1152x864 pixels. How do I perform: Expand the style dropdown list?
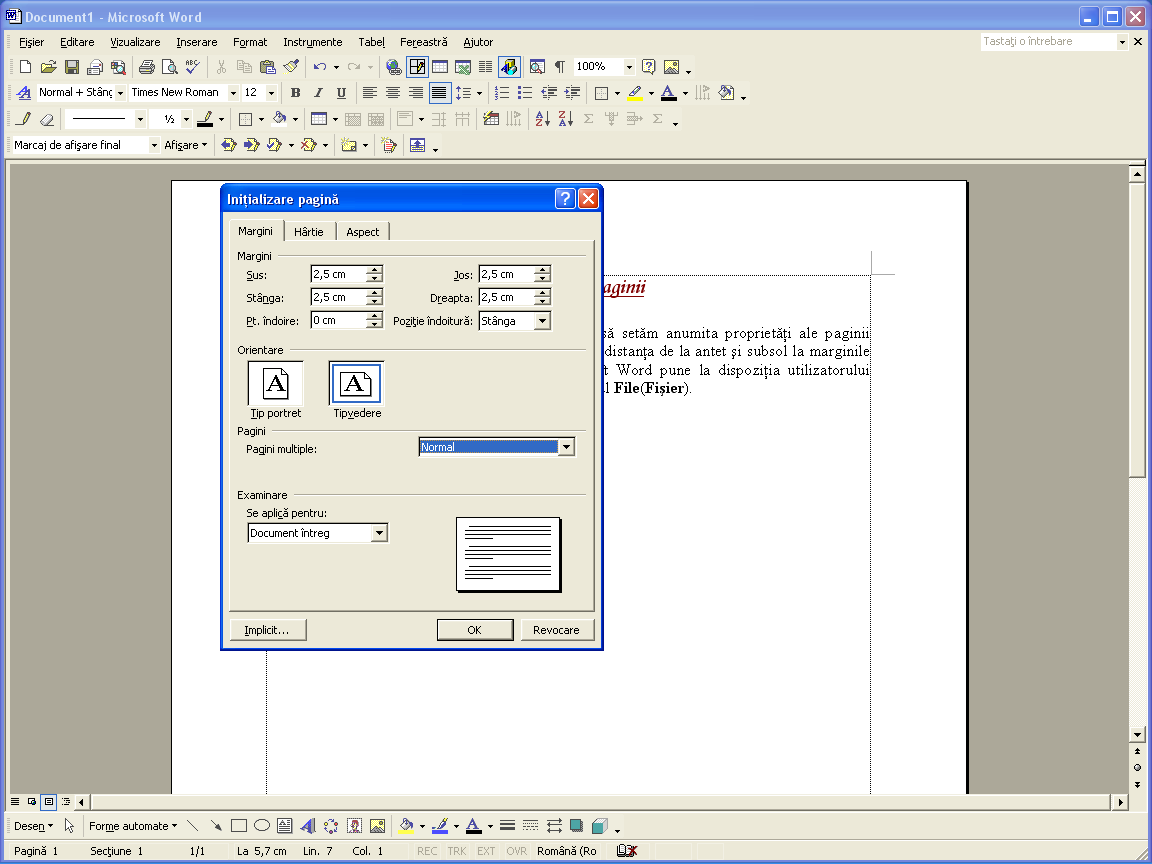pyautogui.click(x=120, y=93)
